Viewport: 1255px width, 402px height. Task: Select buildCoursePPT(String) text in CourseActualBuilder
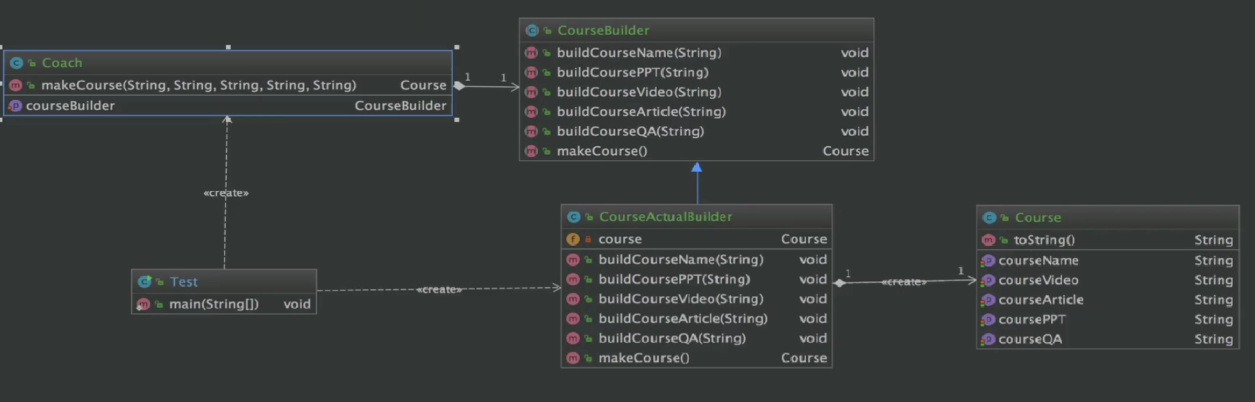(x=674, y=279)
